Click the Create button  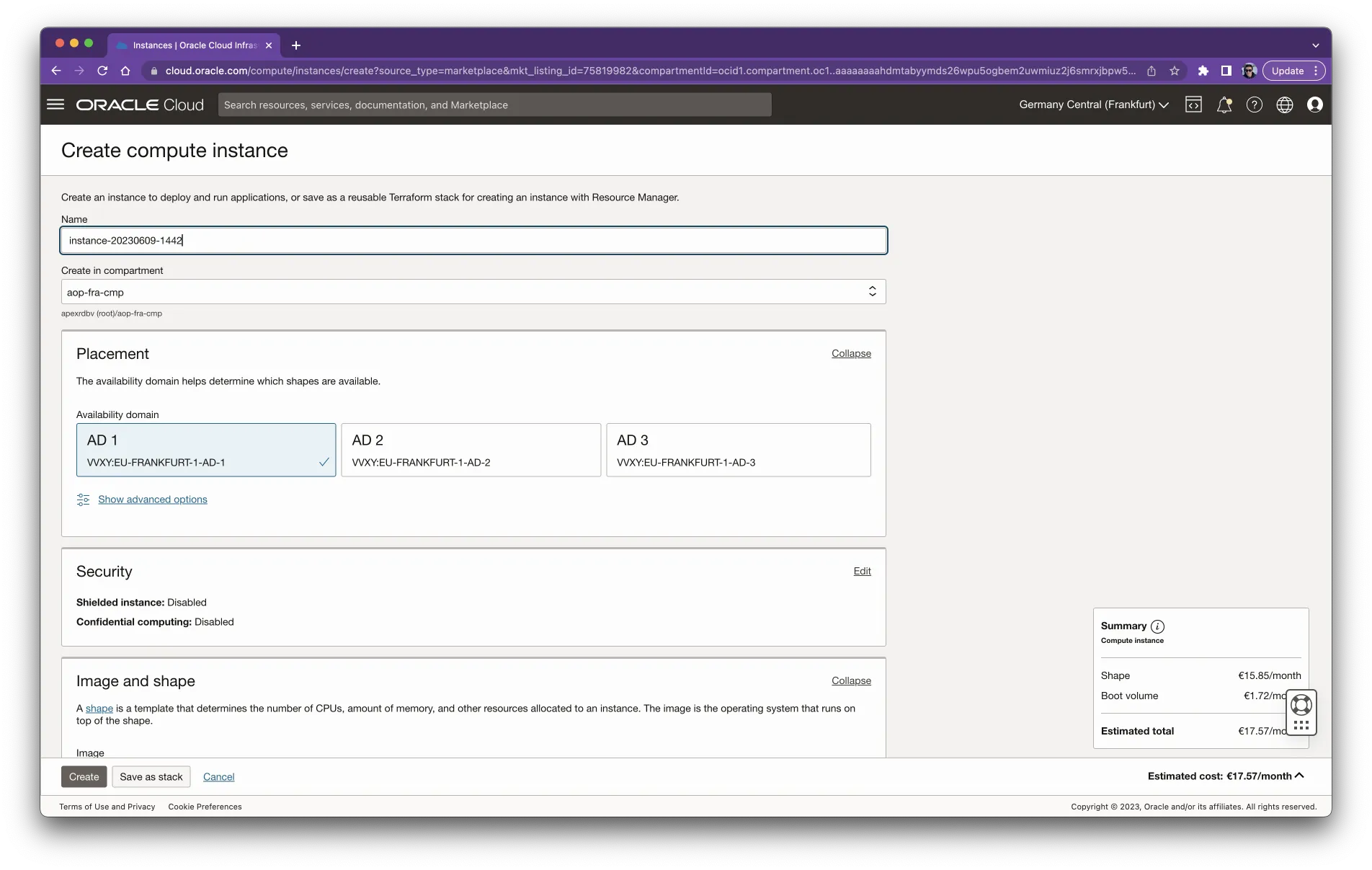pos(84,776)
